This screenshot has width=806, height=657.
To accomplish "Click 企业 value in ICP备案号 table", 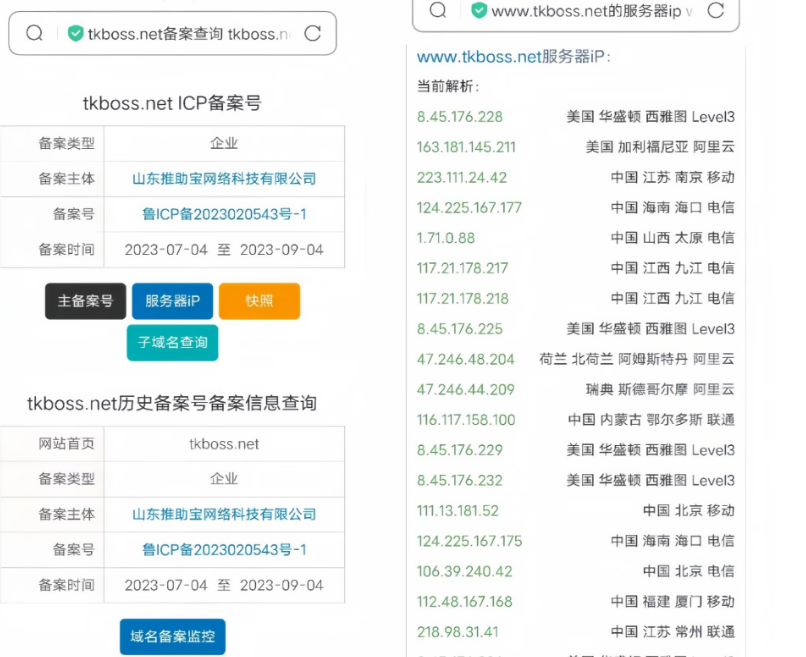I will pos(224,143).
